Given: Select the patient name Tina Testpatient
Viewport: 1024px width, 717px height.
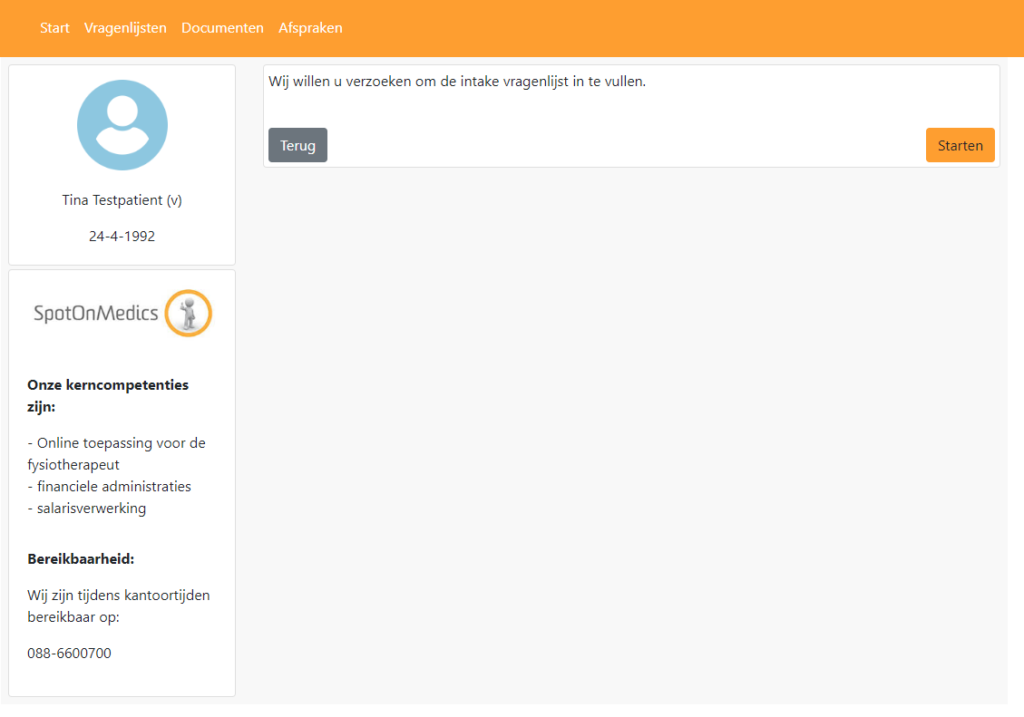Looking at the screenshot, I should click(x=121, y=200).
